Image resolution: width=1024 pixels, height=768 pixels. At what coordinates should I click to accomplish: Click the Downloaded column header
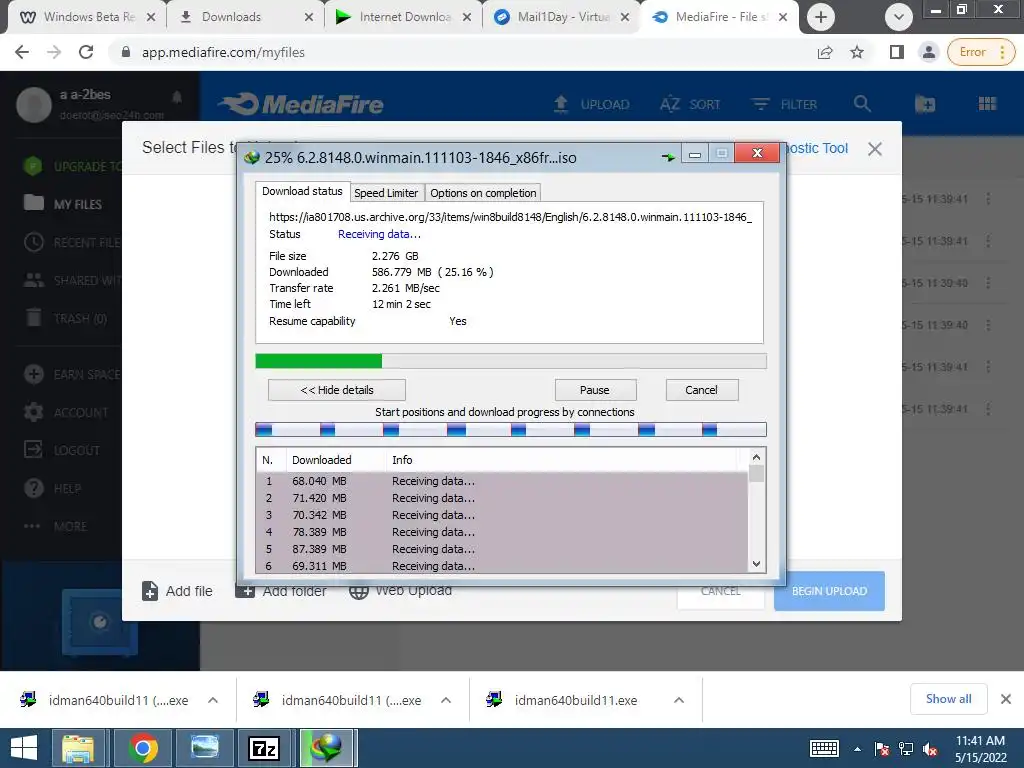336,460
